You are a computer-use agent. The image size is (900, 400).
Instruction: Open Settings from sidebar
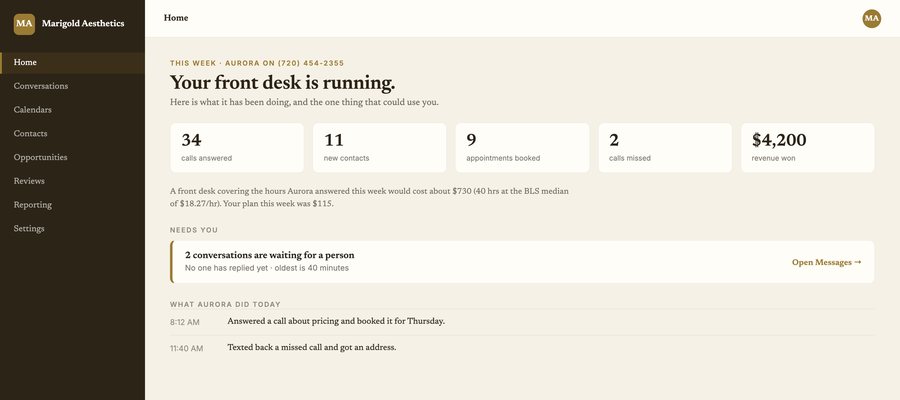pyautogui.click(x=72, y=228)
